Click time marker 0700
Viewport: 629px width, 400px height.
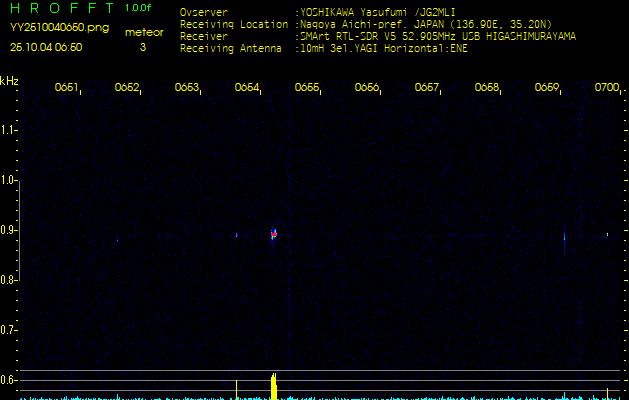click(607, 87)
